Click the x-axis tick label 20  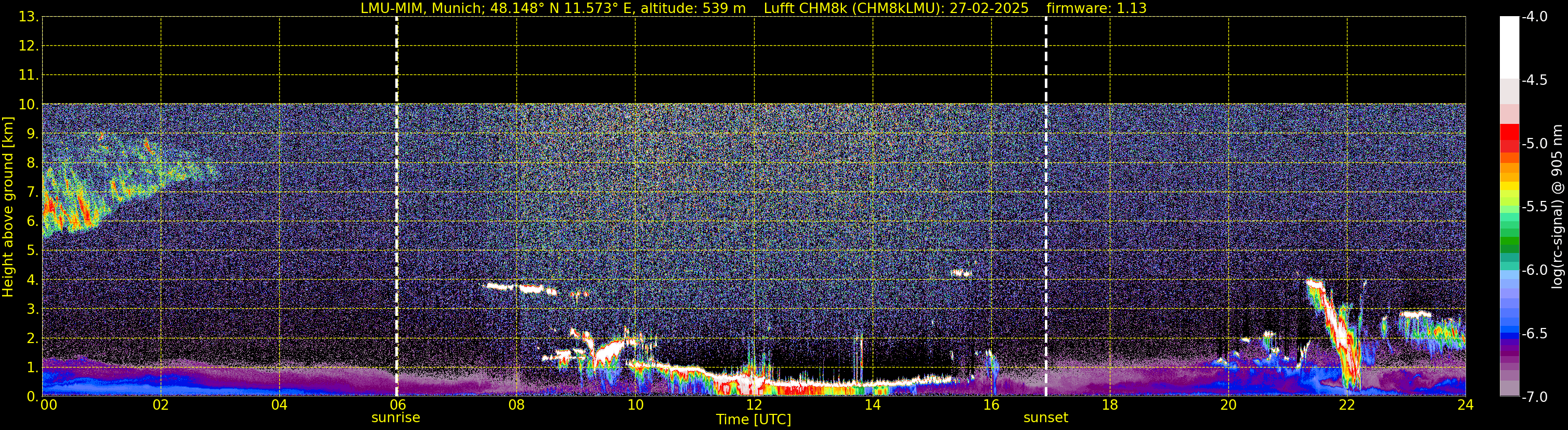pos(1228,405)
